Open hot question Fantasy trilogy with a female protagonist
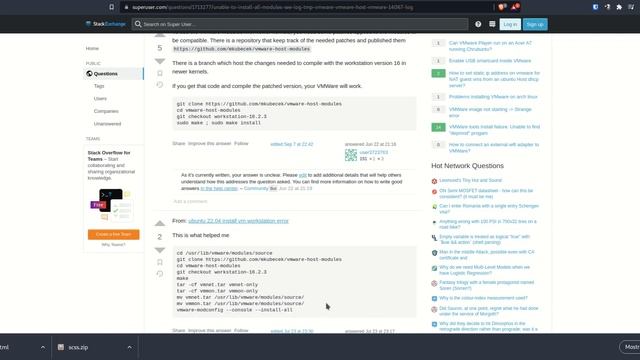This screenshot has height=360, width=640. [x=487, y=285]
